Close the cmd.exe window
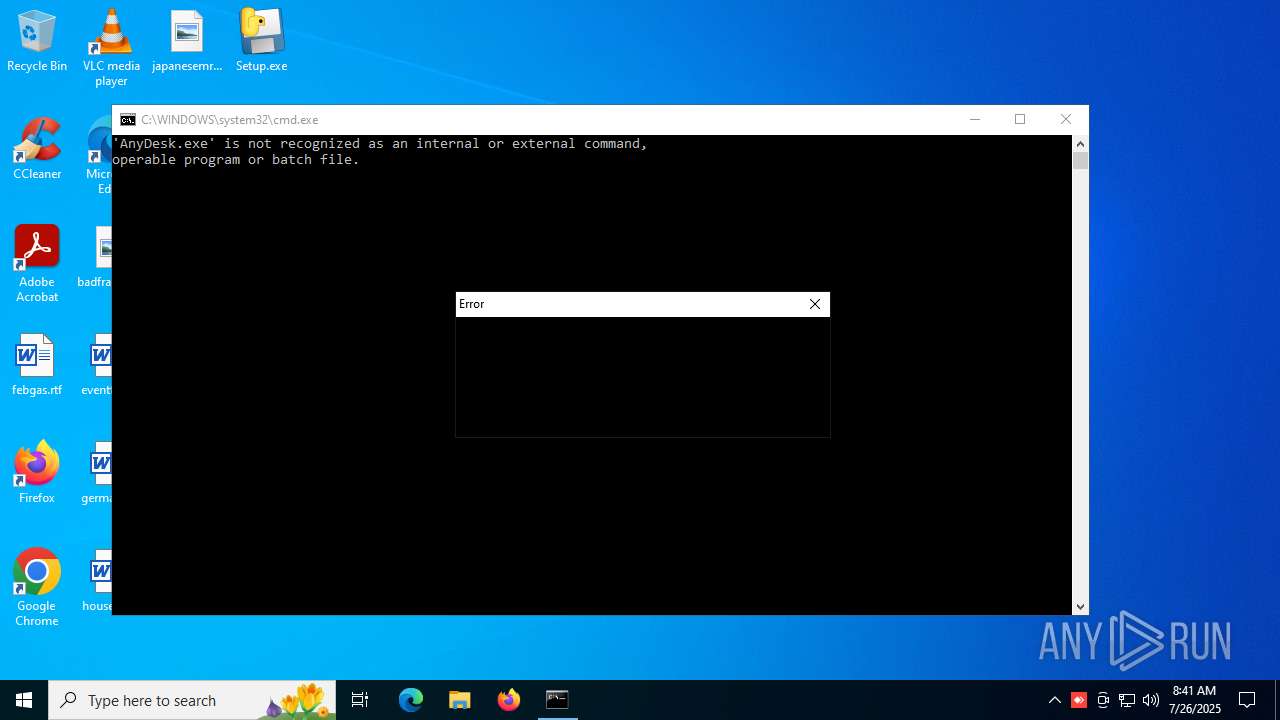The width and height of the screenshot is (1280, 720). (x=1066, y=120)
